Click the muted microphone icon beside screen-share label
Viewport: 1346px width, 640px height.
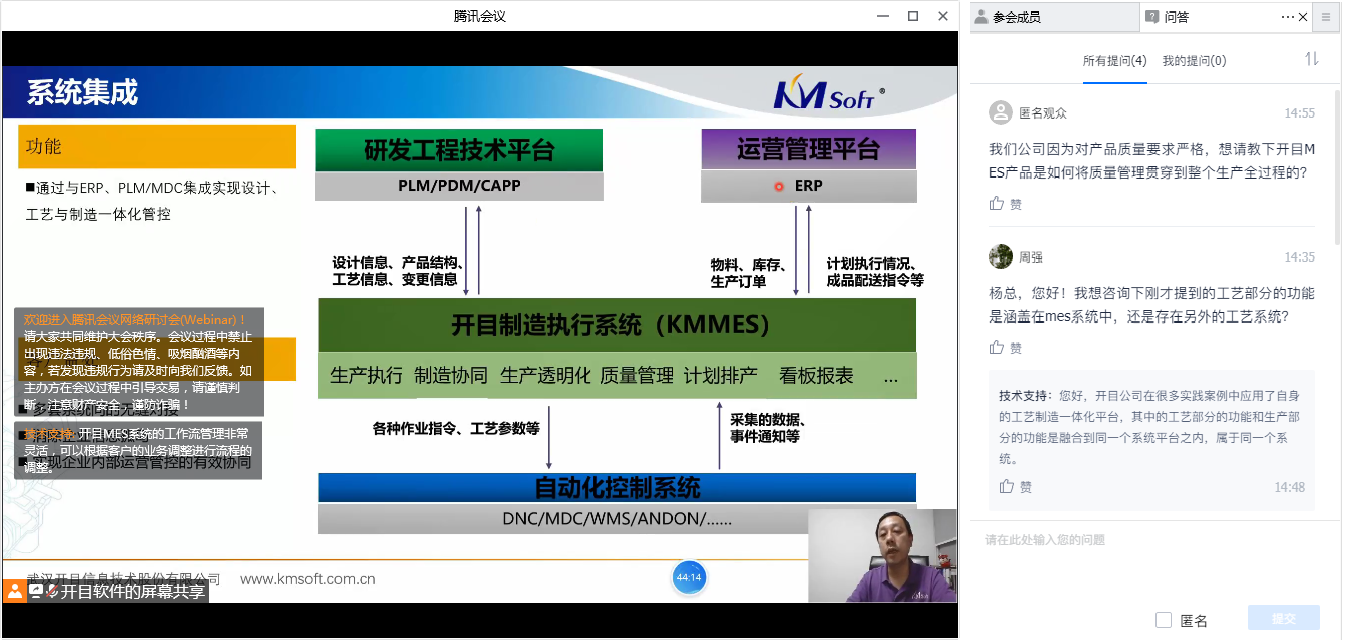pos(52,591)
